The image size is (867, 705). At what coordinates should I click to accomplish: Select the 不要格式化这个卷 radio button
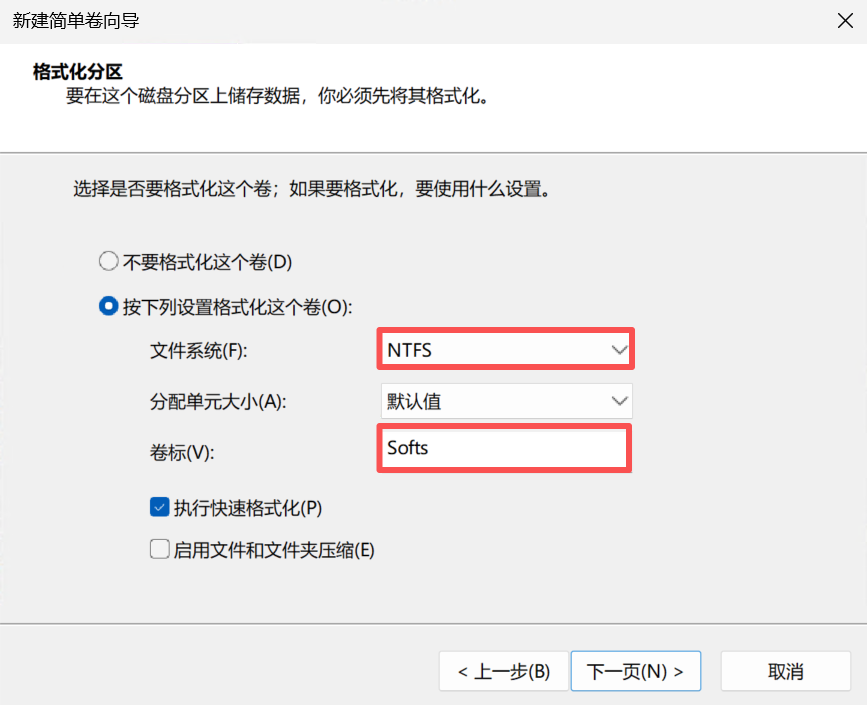[109, 263]
